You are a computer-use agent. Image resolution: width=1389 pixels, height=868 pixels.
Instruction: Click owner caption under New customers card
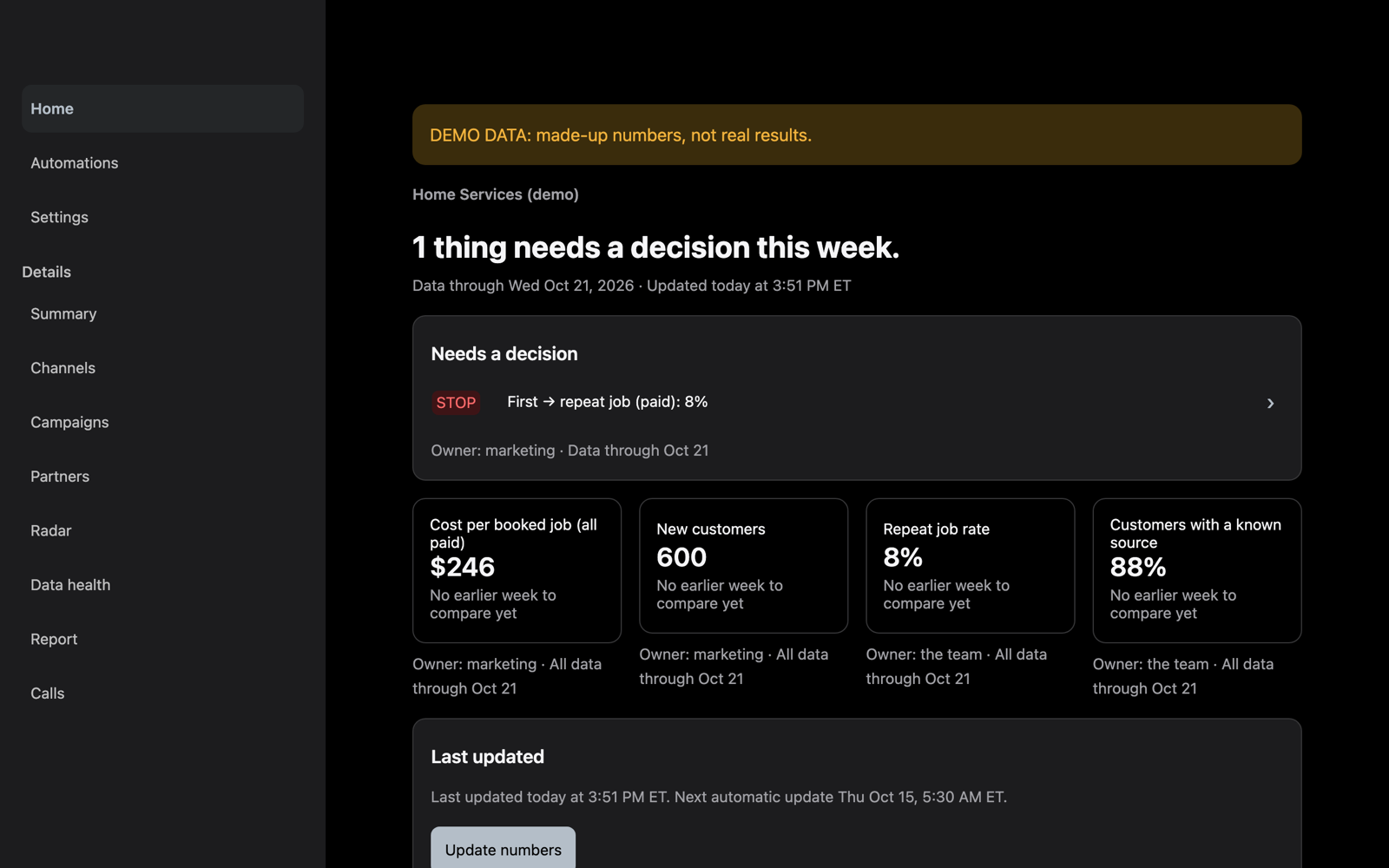coord(734,667)
